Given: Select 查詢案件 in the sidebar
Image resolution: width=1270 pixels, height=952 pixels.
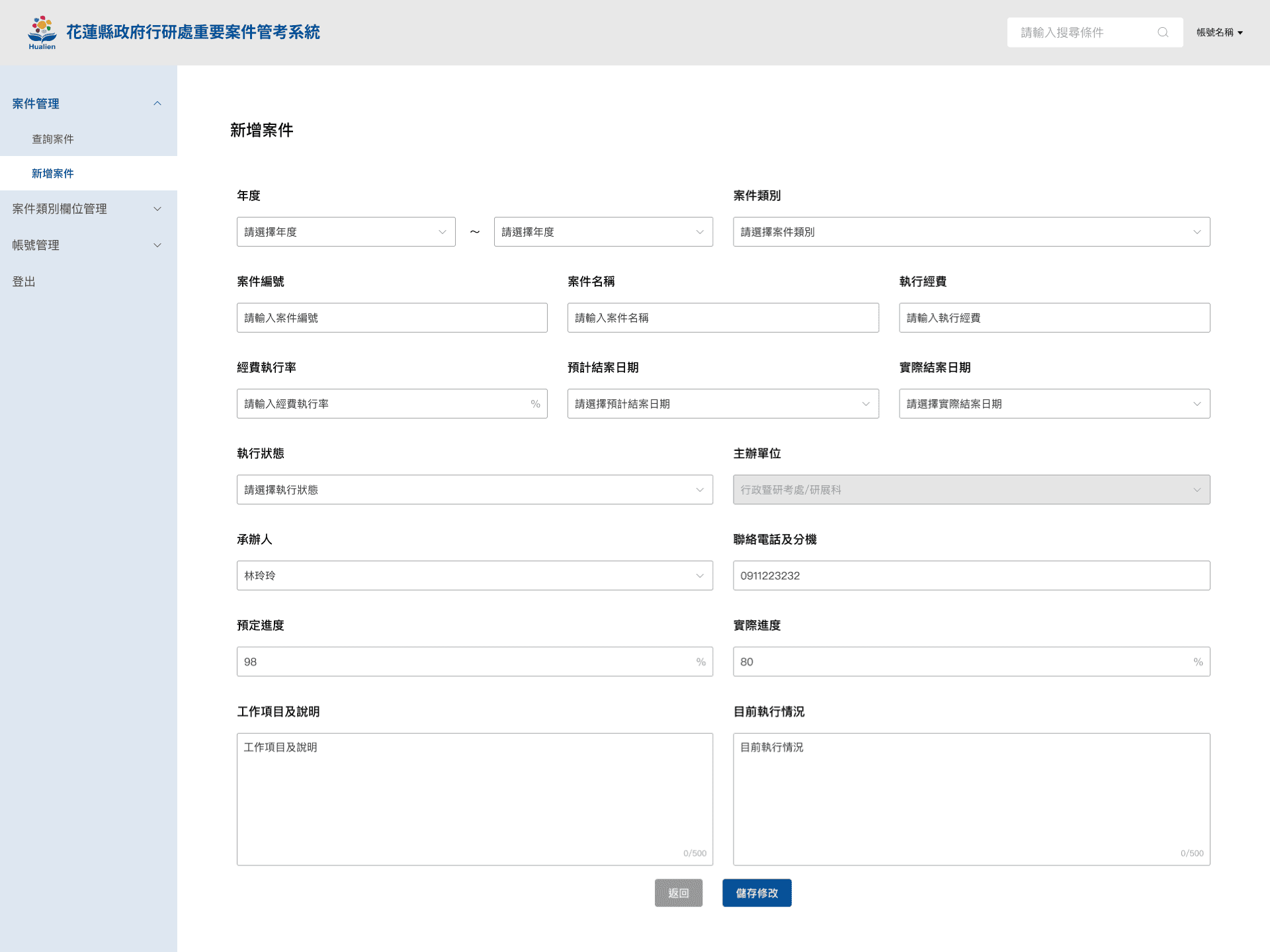Looking at the screenshot, I should [x=53, y=139].
